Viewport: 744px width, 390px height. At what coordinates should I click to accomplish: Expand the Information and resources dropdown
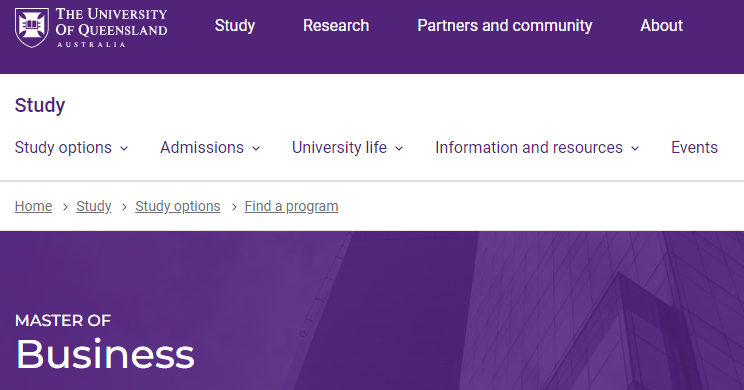point(537,148)
